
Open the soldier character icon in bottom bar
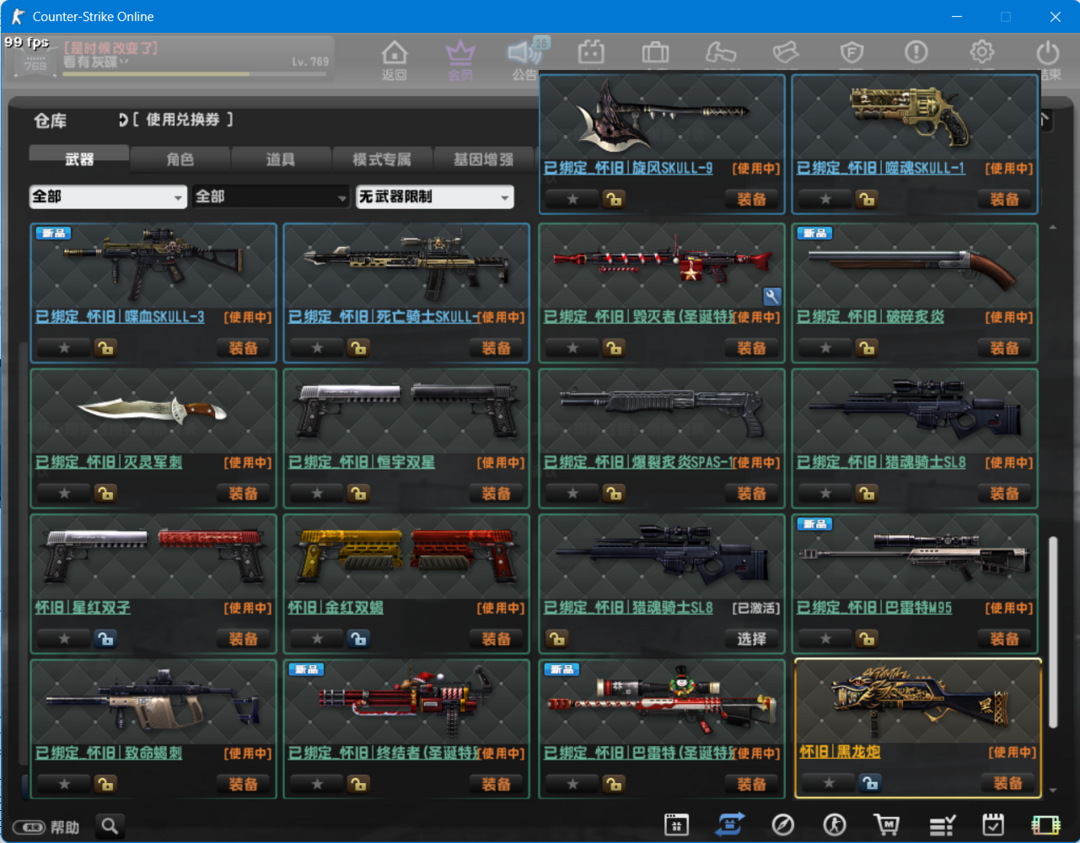coord(834,824)
